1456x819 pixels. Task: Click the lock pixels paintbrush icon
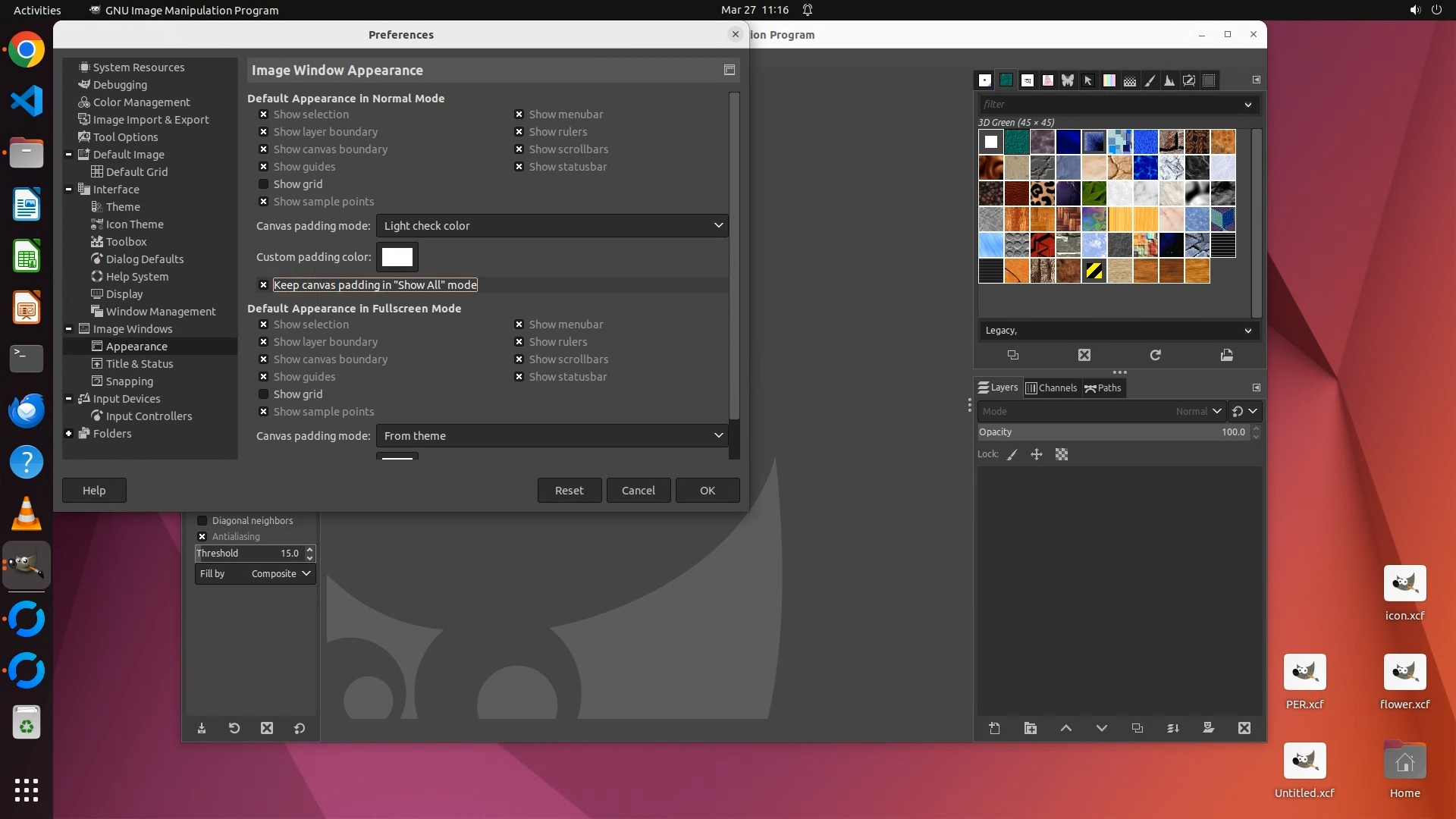point(1012,454)
